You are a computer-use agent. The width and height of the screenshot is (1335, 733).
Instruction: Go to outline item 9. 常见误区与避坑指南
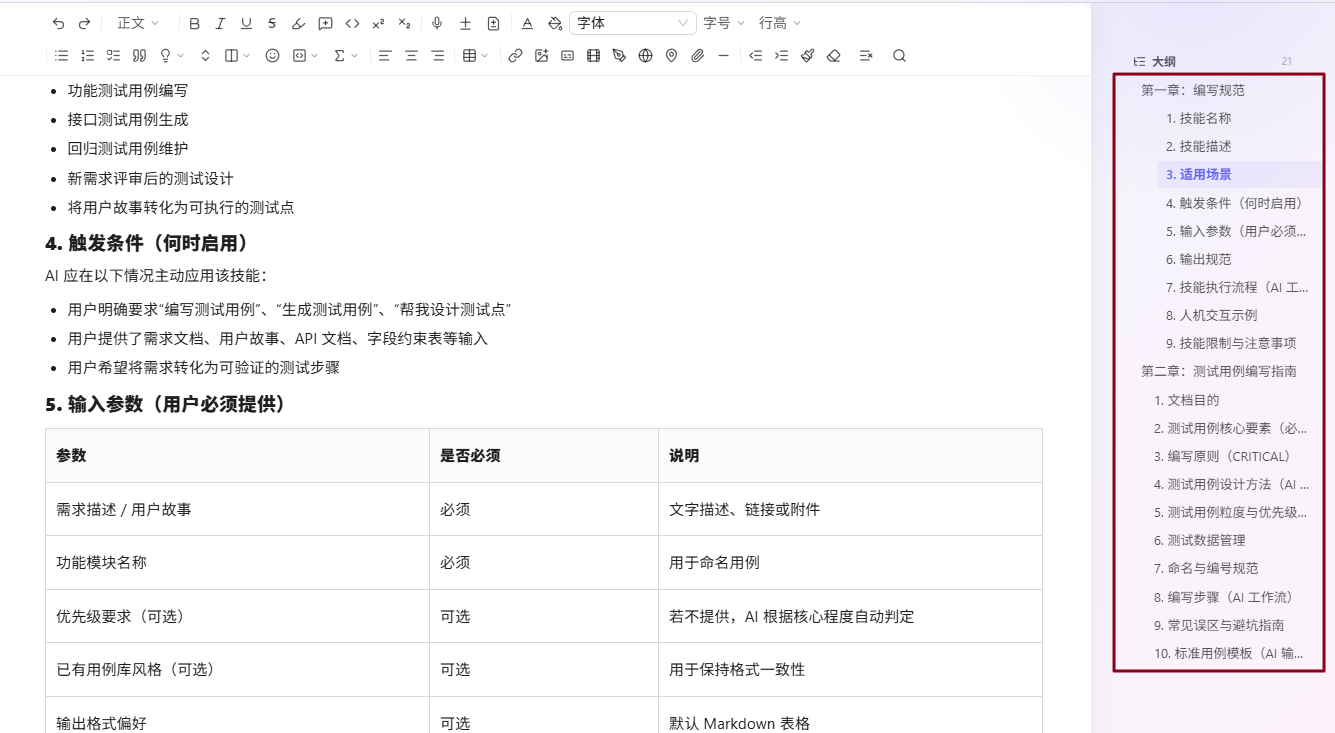1219,625
